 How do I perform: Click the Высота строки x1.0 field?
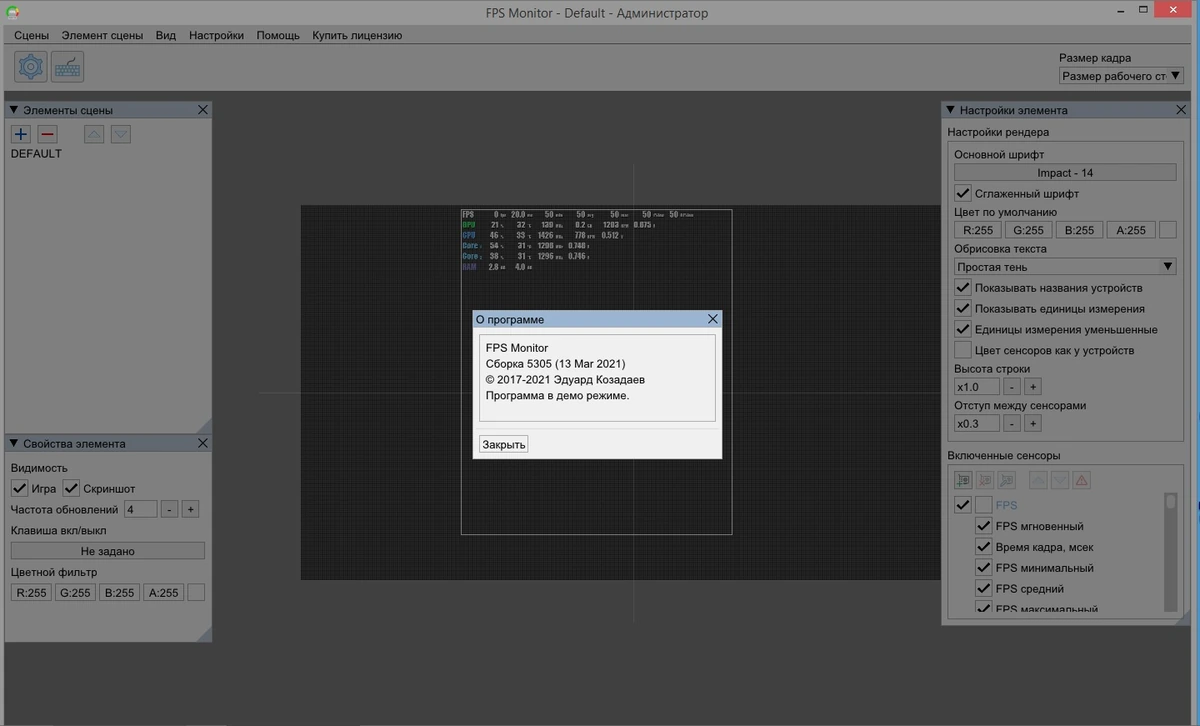[977, 387]
